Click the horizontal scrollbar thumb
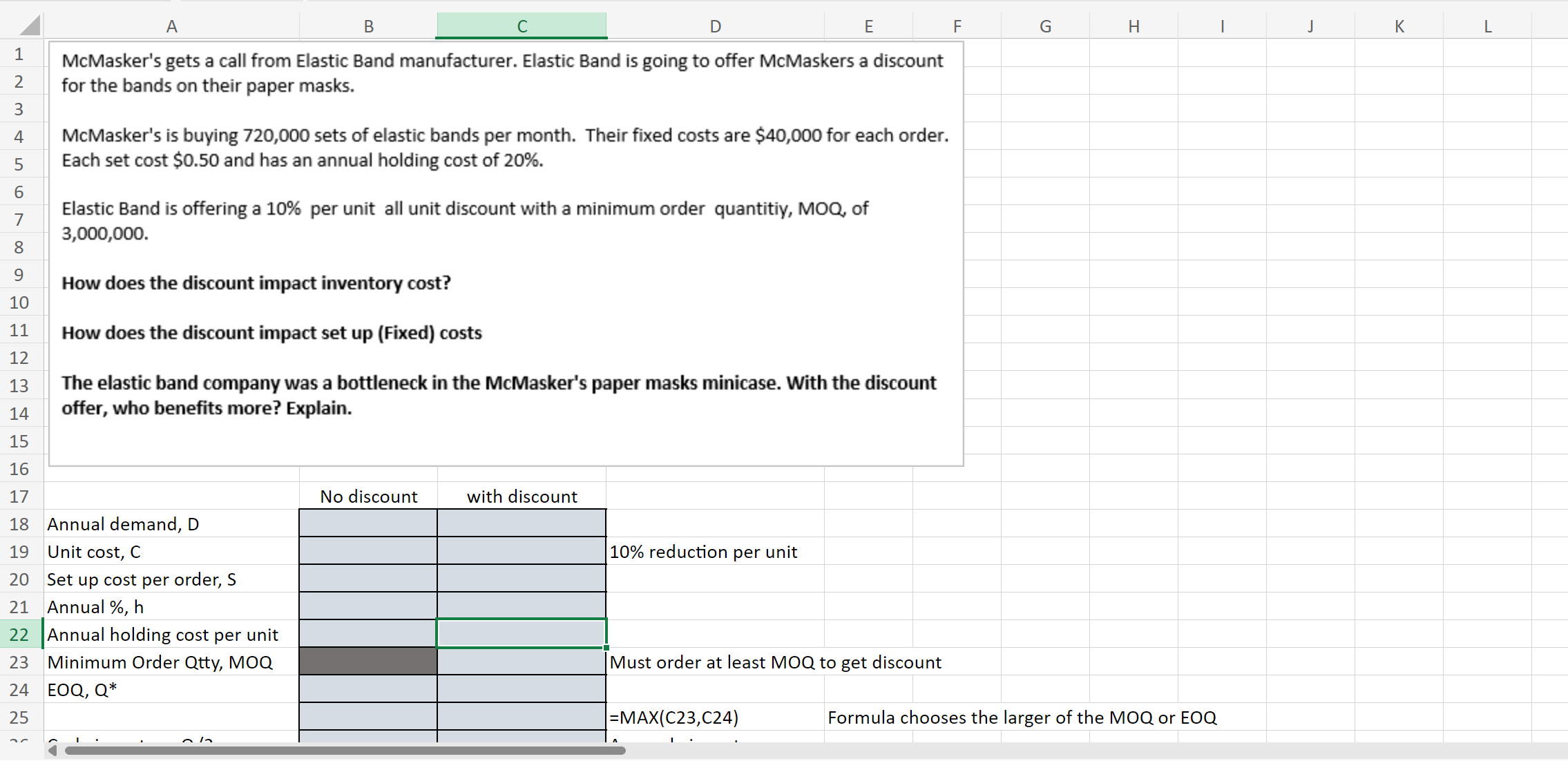 344,750
